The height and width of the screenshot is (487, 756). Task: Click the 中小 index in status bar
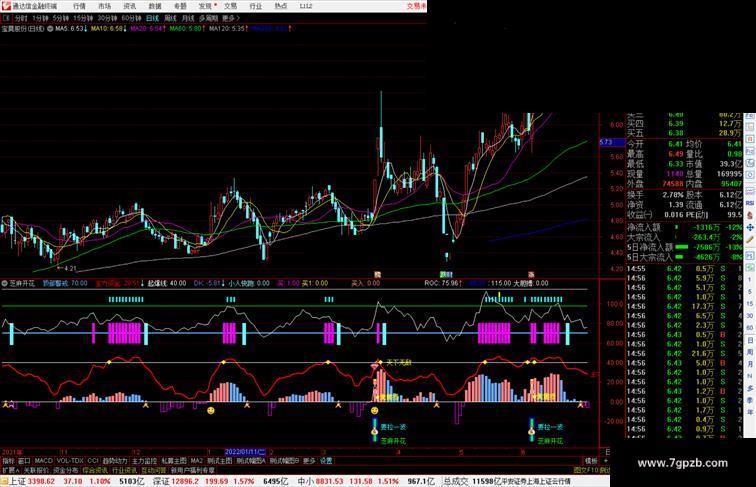coord(305,481)
